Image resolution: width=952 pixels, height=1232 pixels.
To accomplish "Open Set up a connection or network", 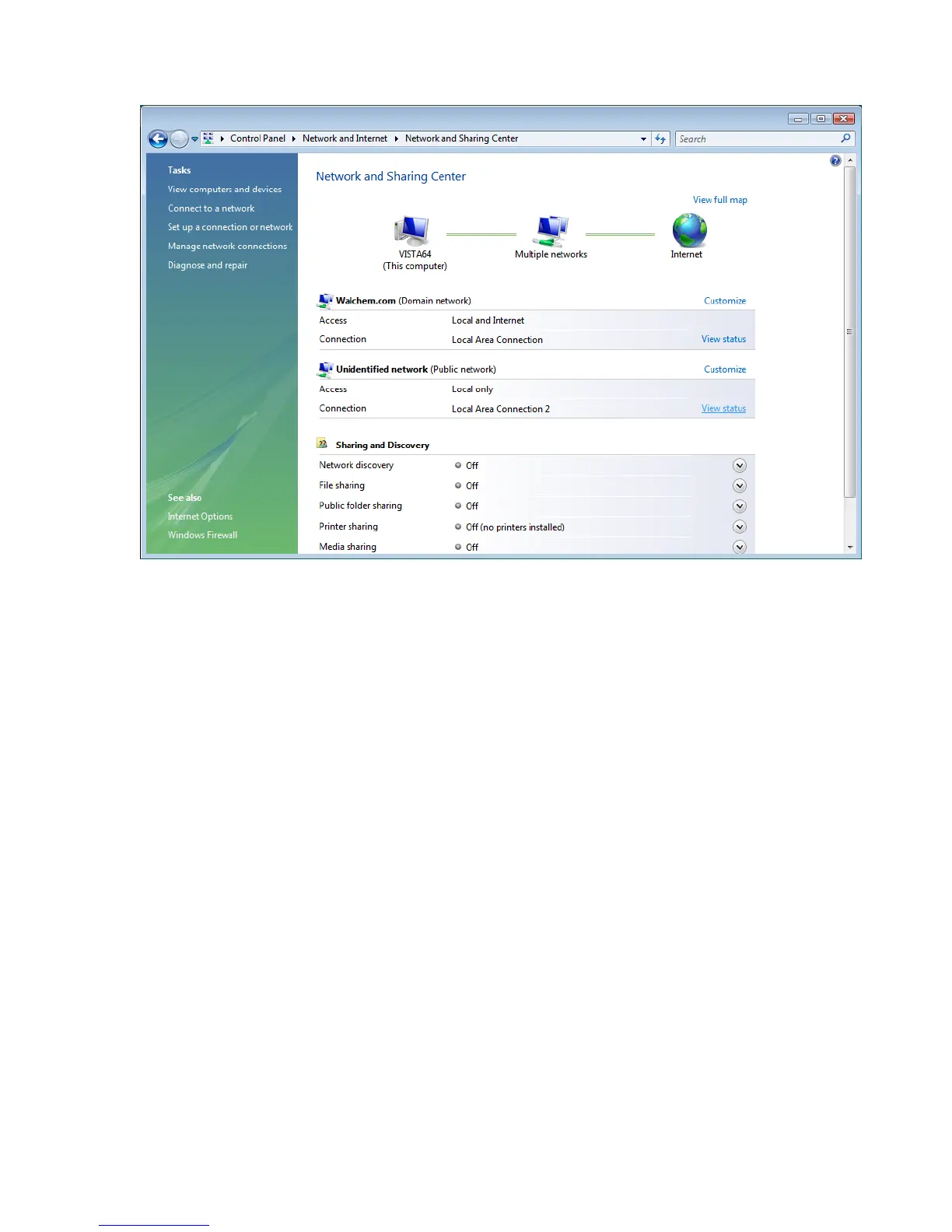I will [230, 227].
